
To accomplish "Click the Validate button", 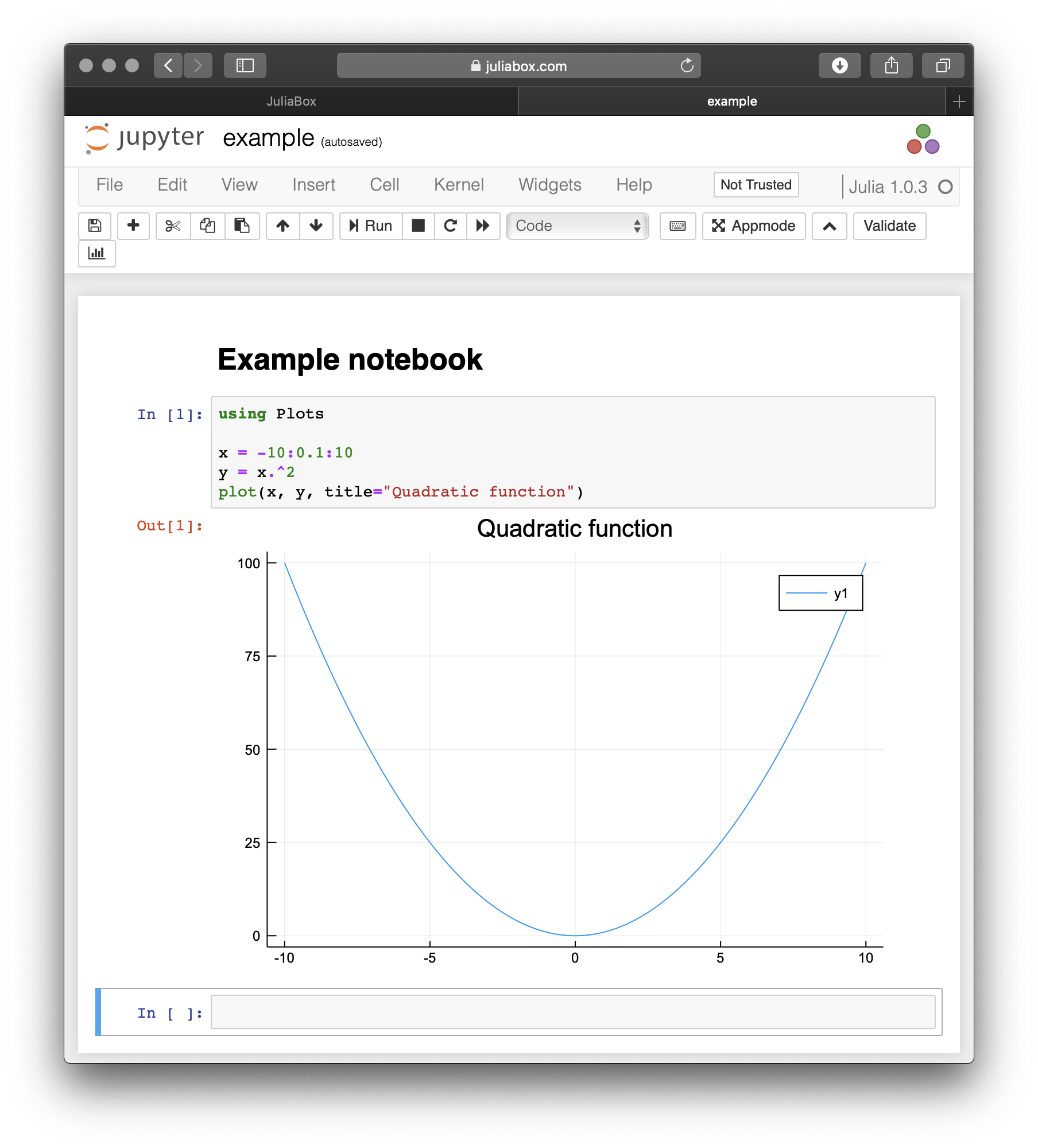I will 889,226.
